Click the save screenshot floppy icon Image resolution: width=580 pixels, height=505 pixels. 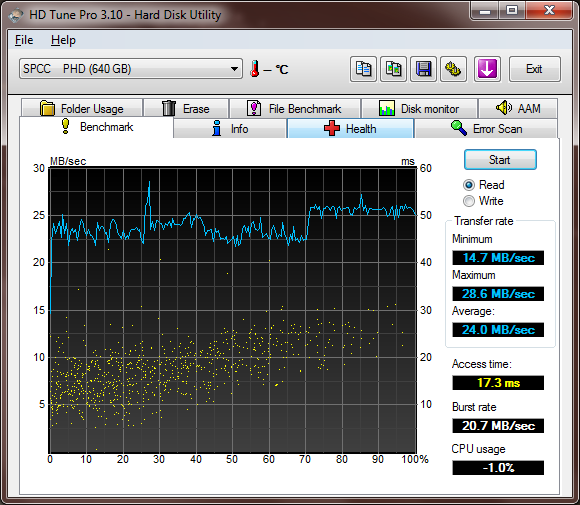(x=424, y=69)
